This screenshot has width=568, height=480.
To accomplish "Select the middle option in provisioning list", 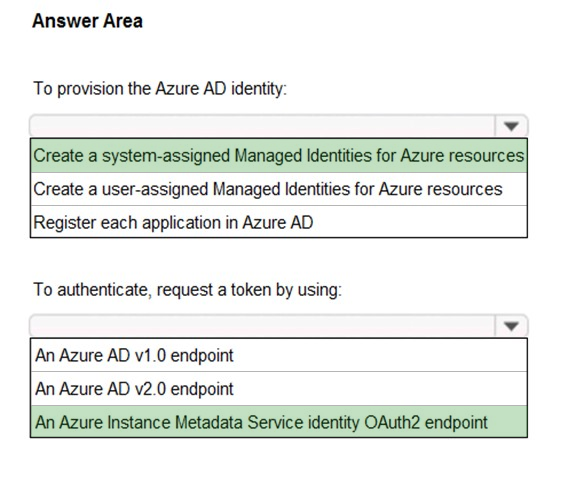I will pos(279,189).
